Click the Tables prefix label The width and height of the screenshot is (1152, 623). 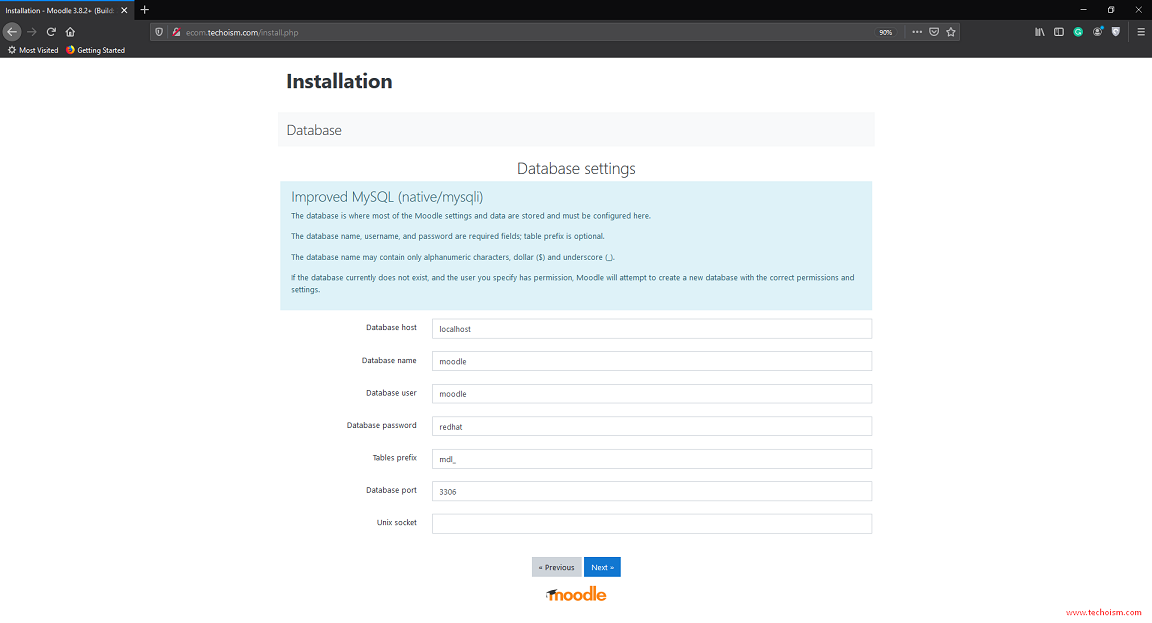pyautogui.click(x=395, y=458)
